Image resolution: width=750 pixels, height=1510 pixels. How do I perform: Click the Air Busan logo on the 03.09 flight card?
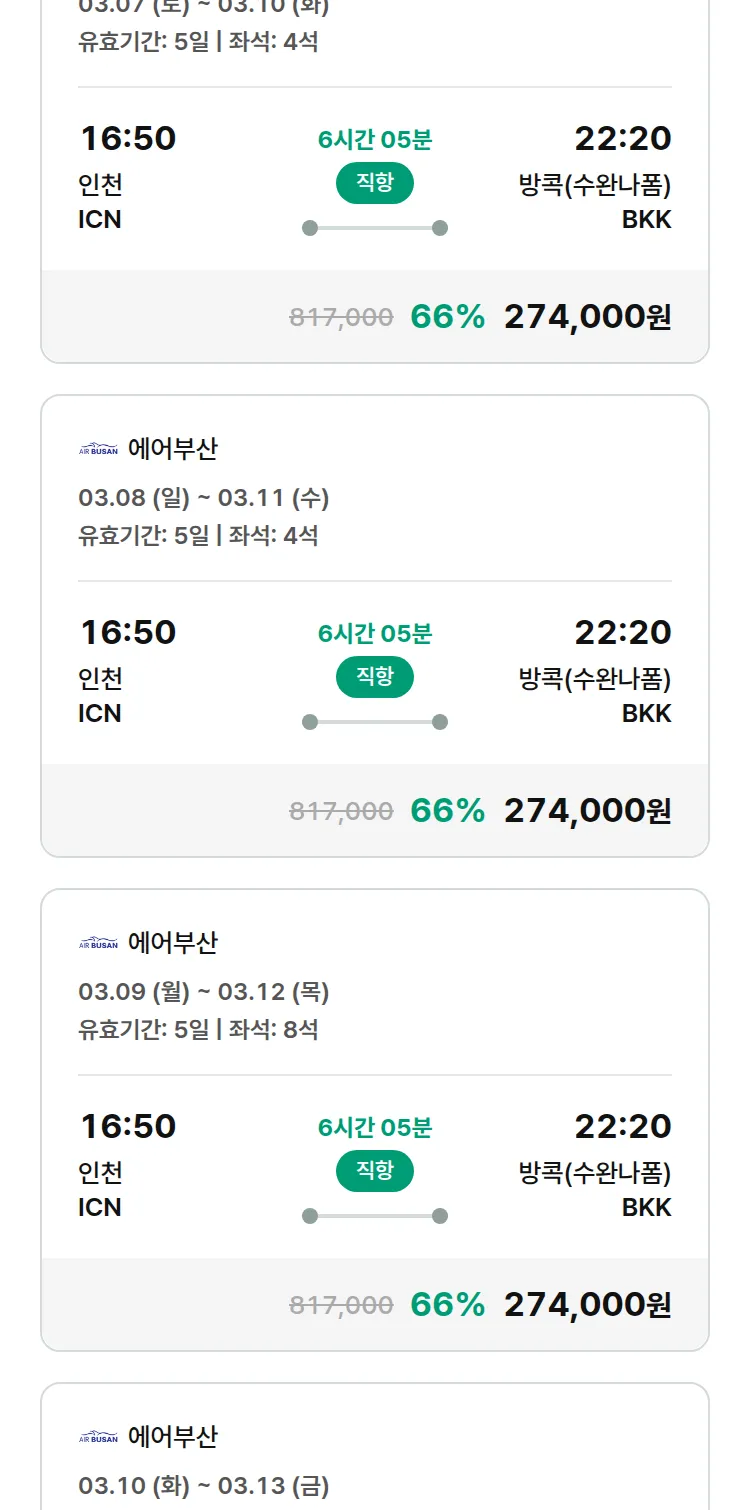(x=98, y=943)
